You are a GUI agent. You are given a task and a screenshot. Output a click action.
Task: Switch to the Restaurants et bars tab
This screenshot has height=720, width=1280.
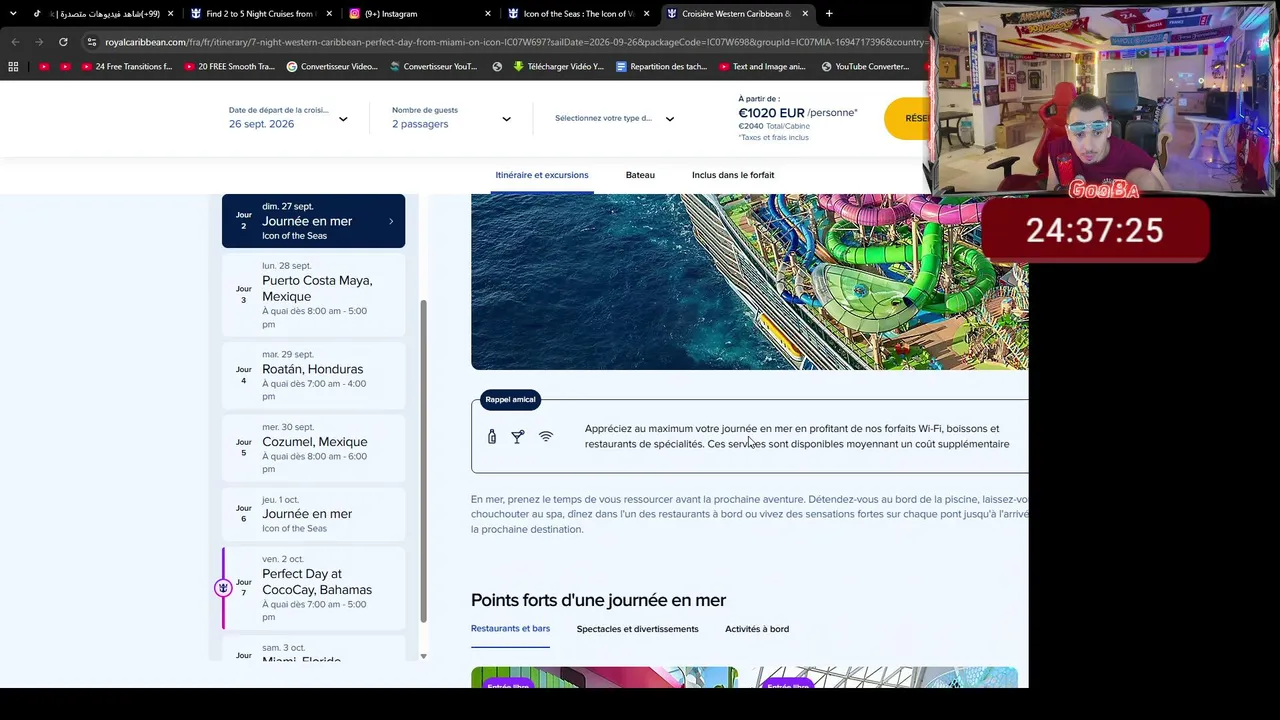[510, 629]
